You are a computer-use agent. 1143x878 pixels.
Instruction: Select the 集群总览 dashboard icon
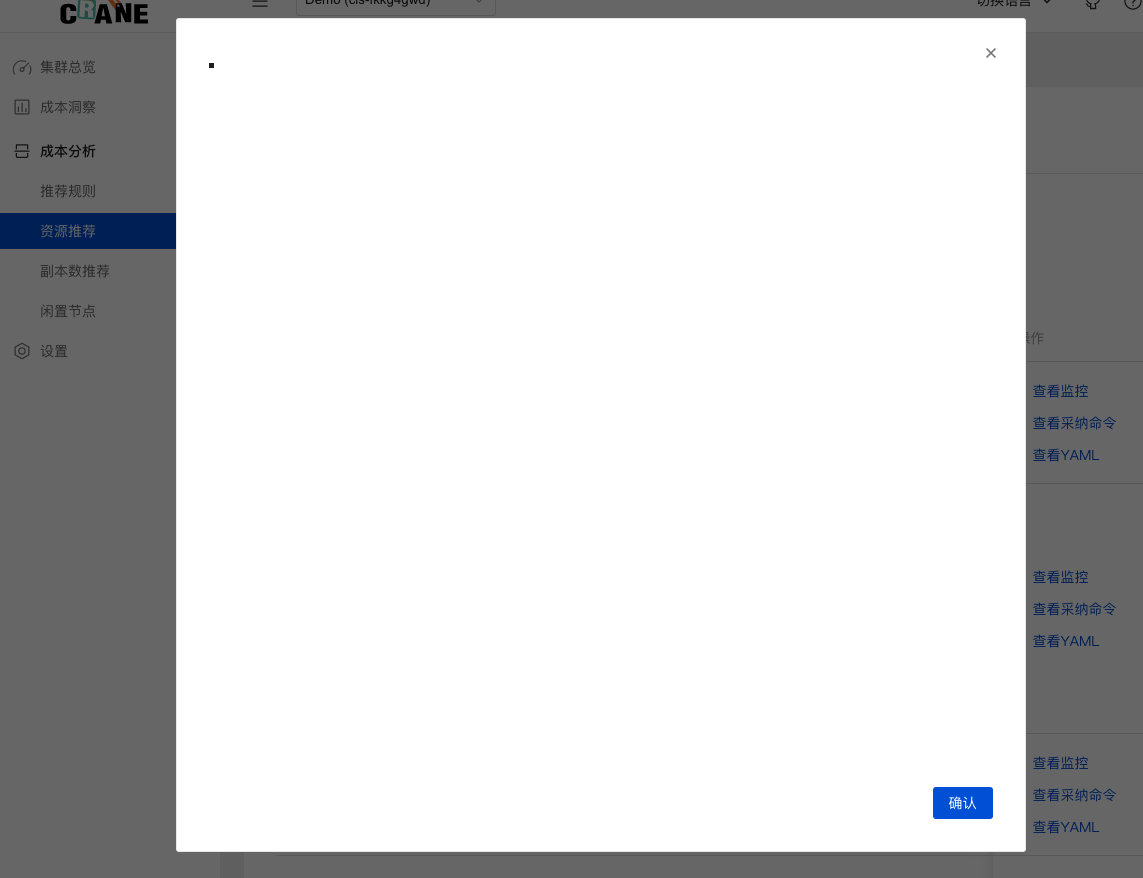point(22,67)
